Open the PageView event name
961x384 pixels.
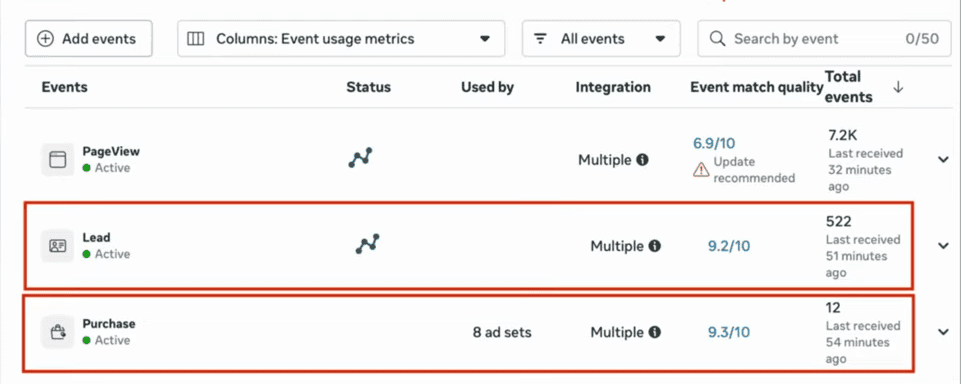(111, 151)
